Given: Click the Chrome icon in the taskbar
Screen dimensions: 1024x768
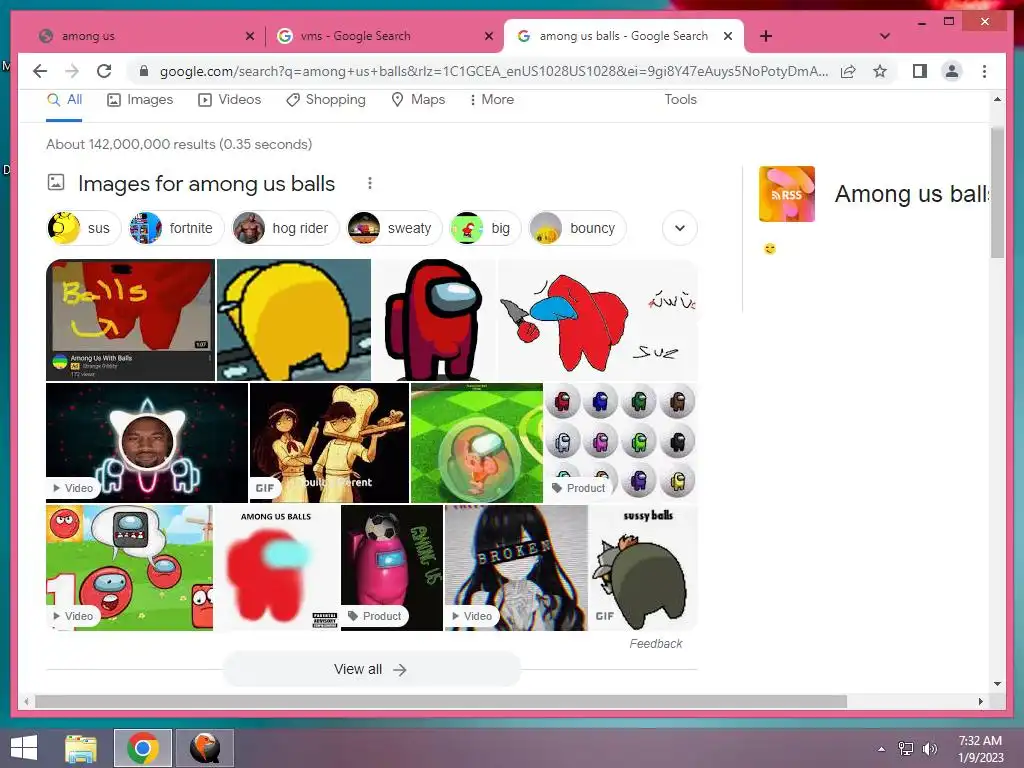Looking at the screenshot, I should pos(143,748).
